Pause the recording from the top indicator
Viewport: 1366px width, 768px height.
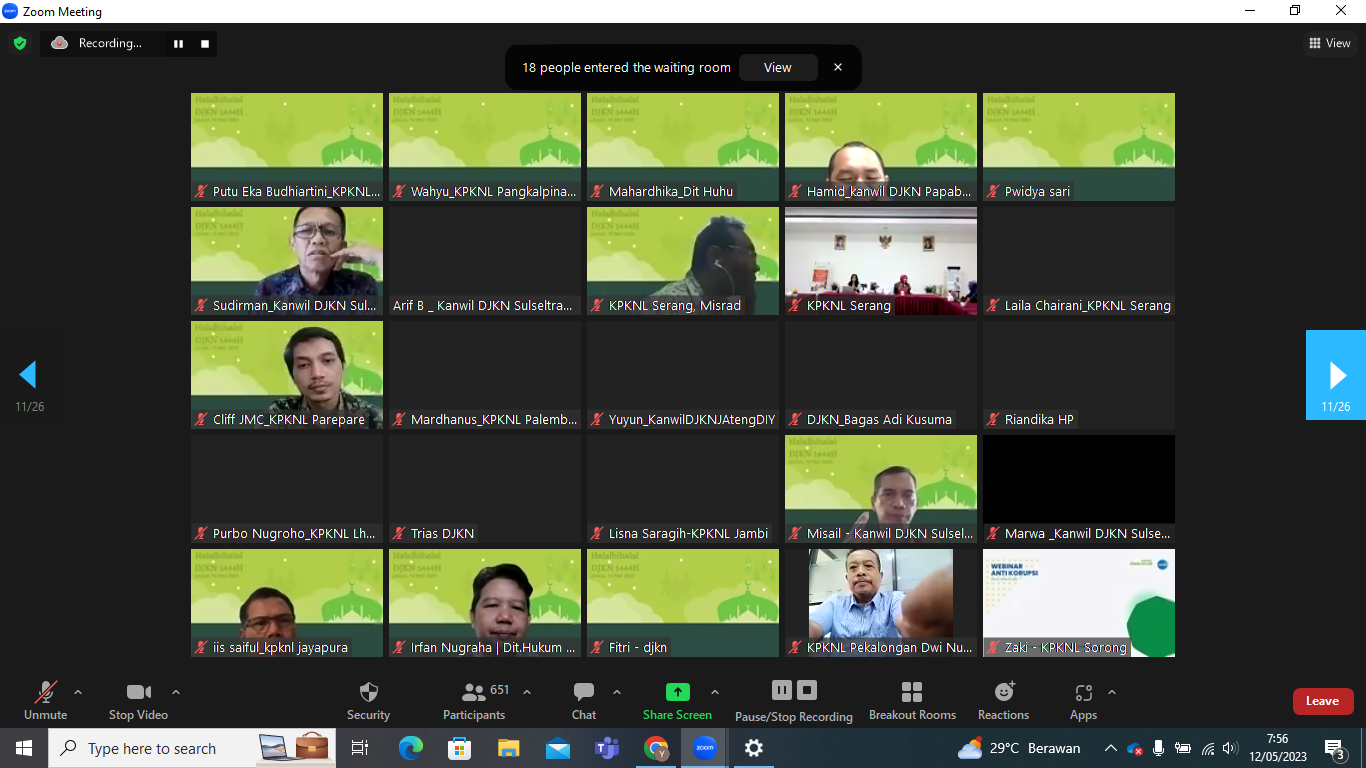(x=179, y=43)
